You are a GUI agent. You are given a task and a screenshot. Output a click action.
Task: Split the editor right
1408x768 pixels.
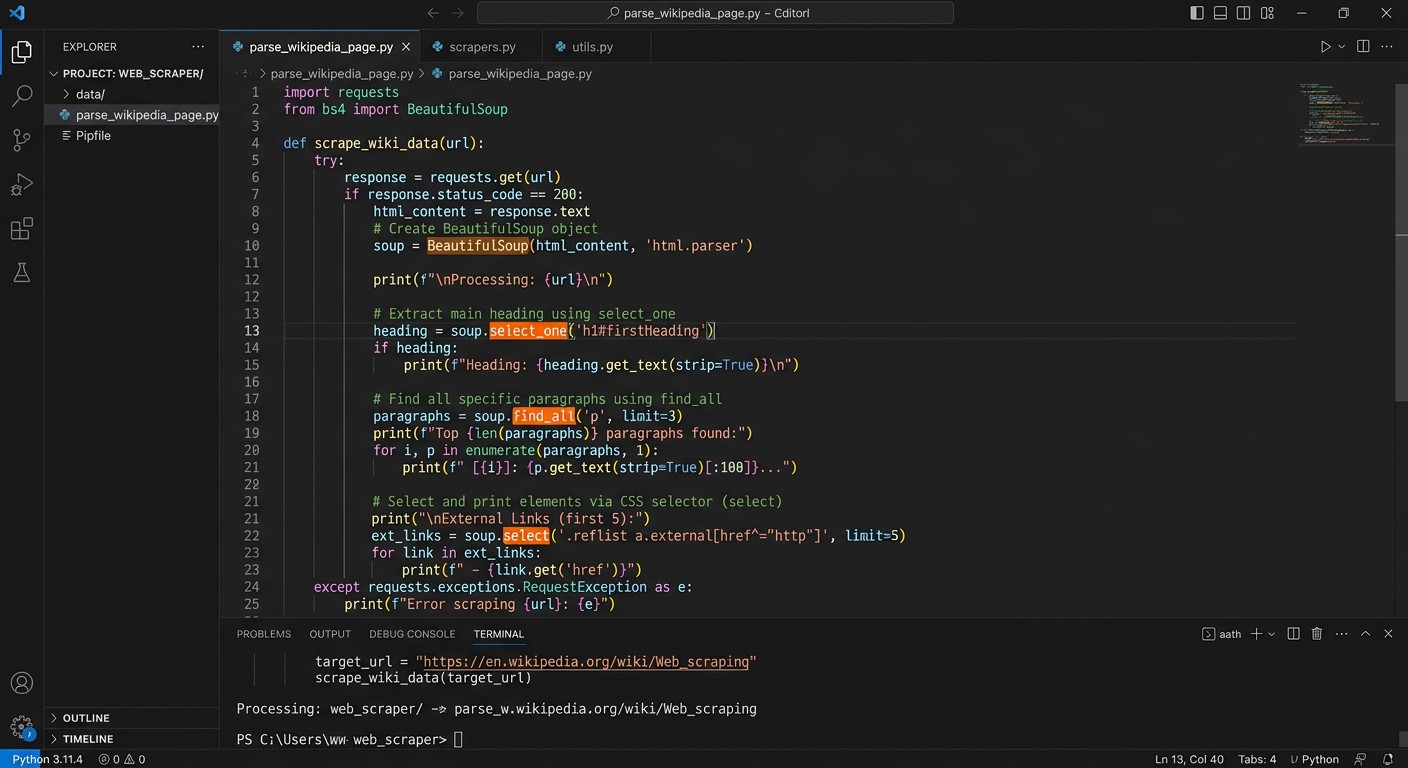point(1364,47)
